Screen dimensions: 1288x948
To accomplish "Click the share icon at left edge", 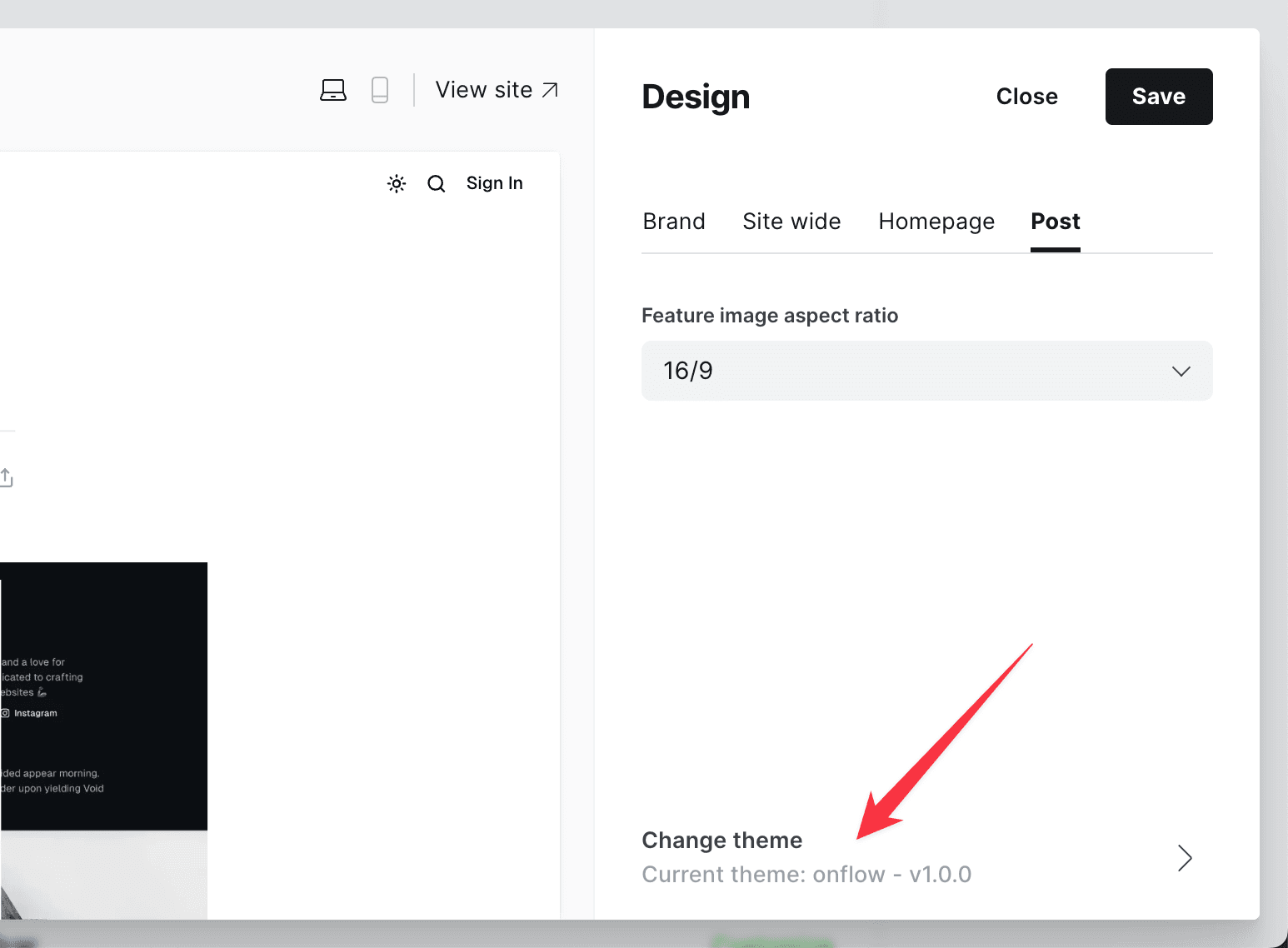I will pos(7,477).
